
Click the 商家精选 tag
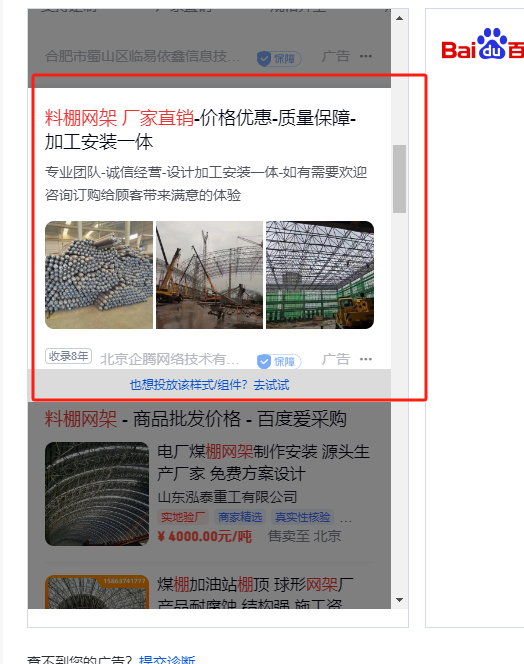(x=240, y=517)
